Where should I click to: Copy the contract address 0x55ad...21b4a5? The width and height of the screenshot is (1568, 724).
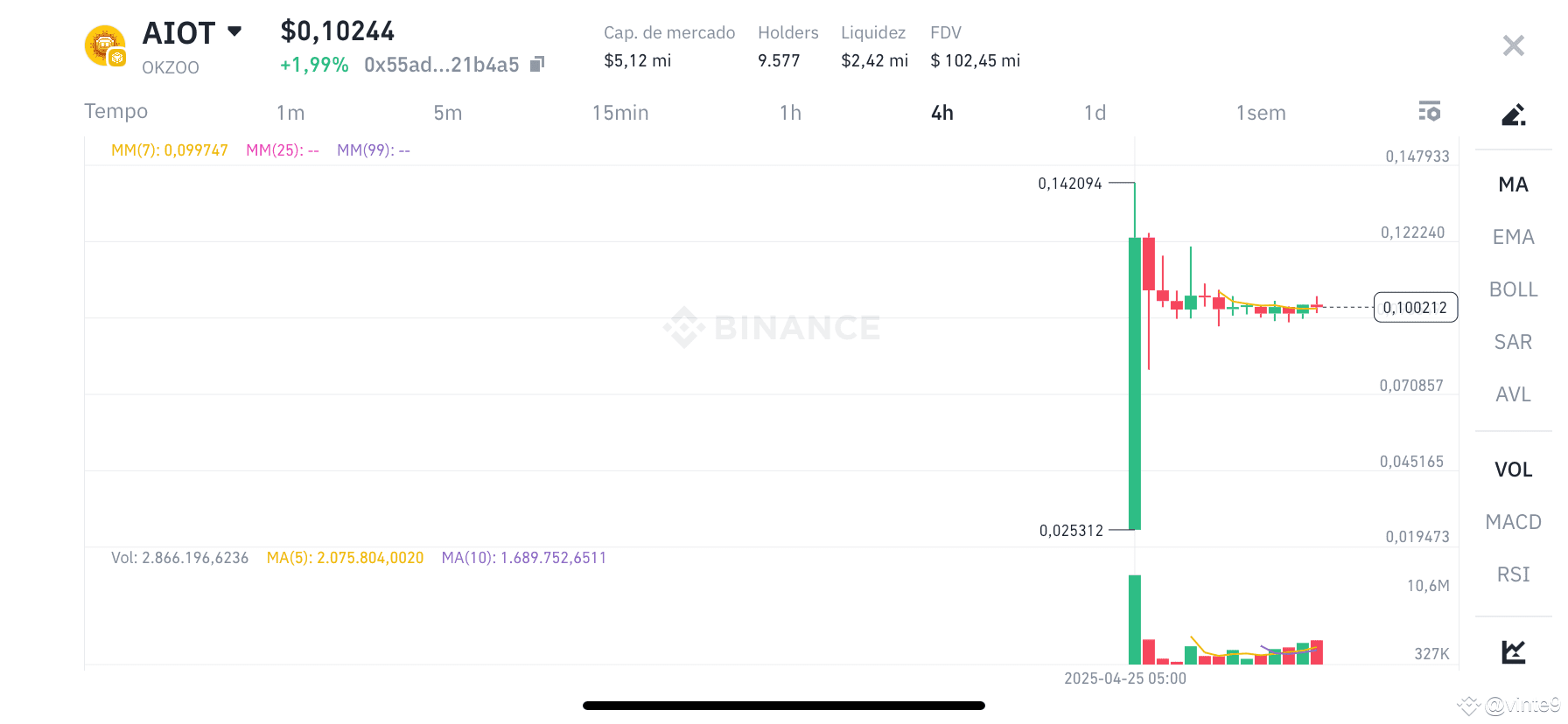point(538,64)
